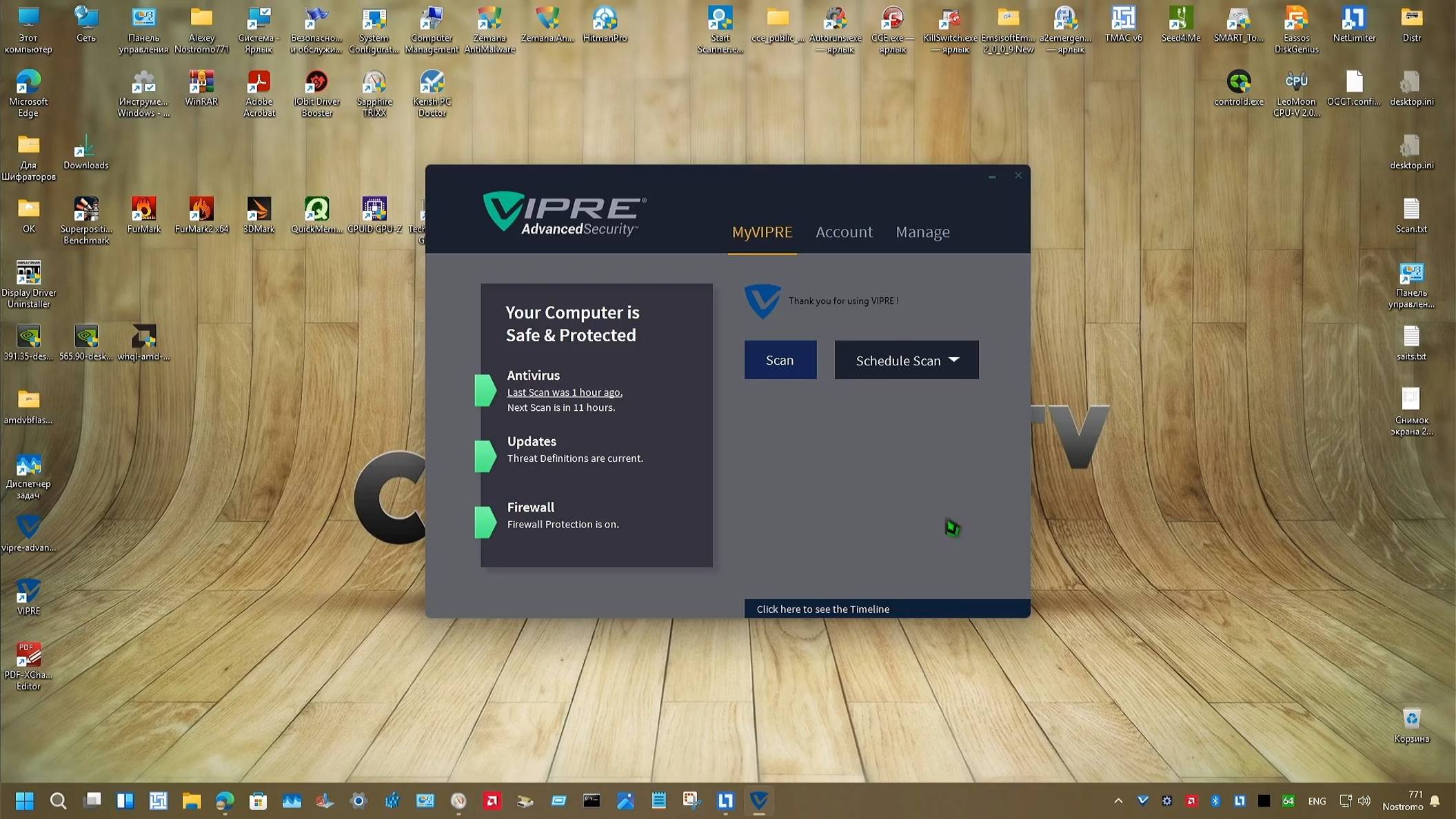Image resolution: width=1456 pixels, height=819 pixels.
Task: Expand hidden icons in the system tray
Action: 1118,800
